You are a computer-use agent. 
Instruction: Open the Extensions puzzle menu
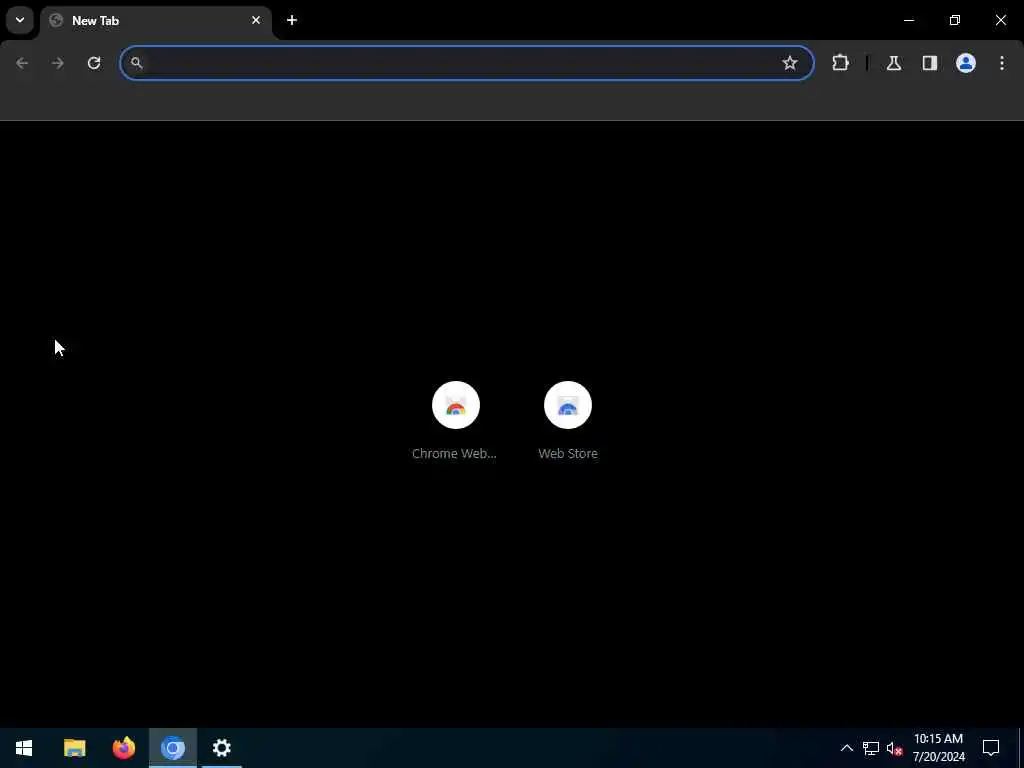(840, 63)
